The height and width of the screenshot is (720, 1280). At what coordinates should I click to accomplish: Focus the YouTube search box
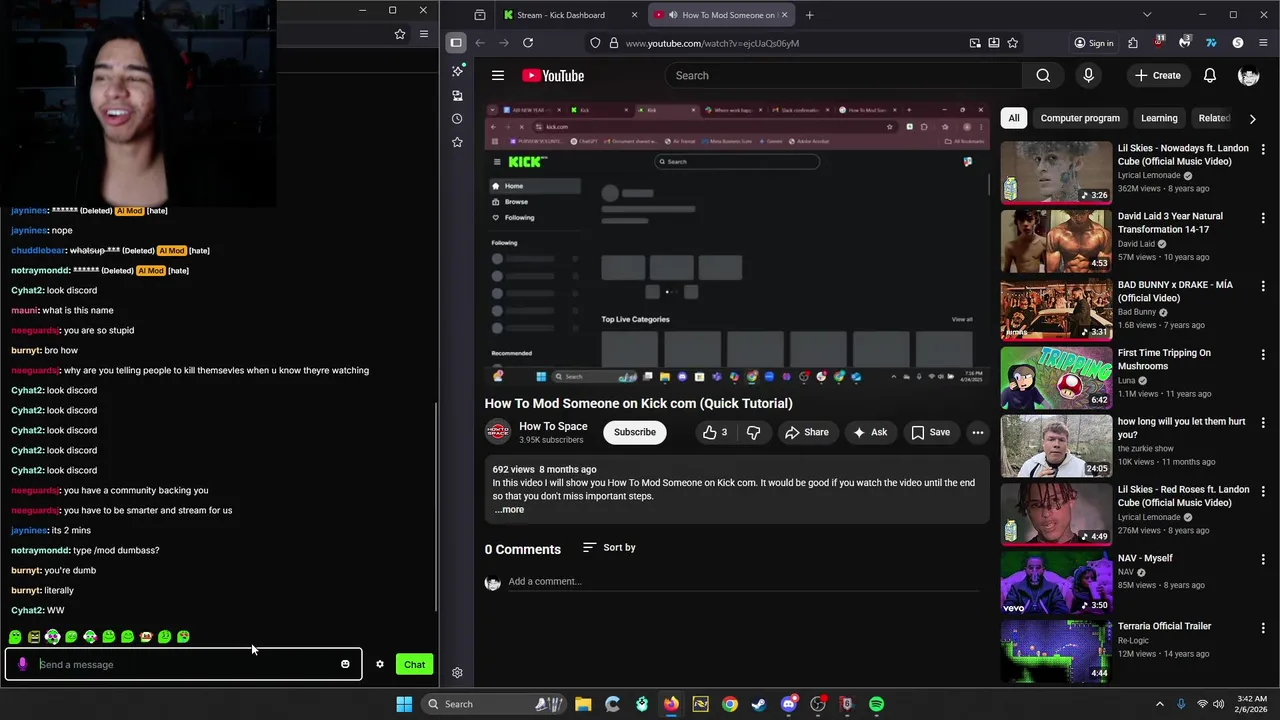843,75
